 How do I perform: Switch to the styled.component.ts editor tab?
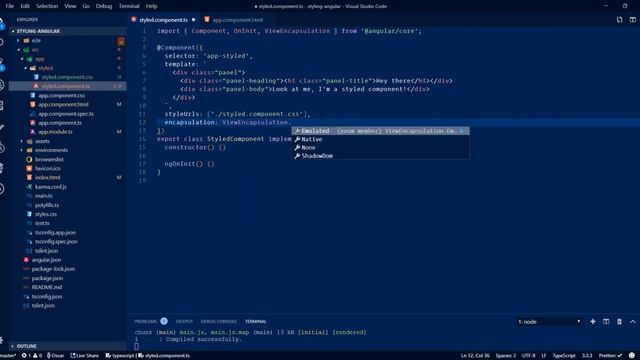163,20
